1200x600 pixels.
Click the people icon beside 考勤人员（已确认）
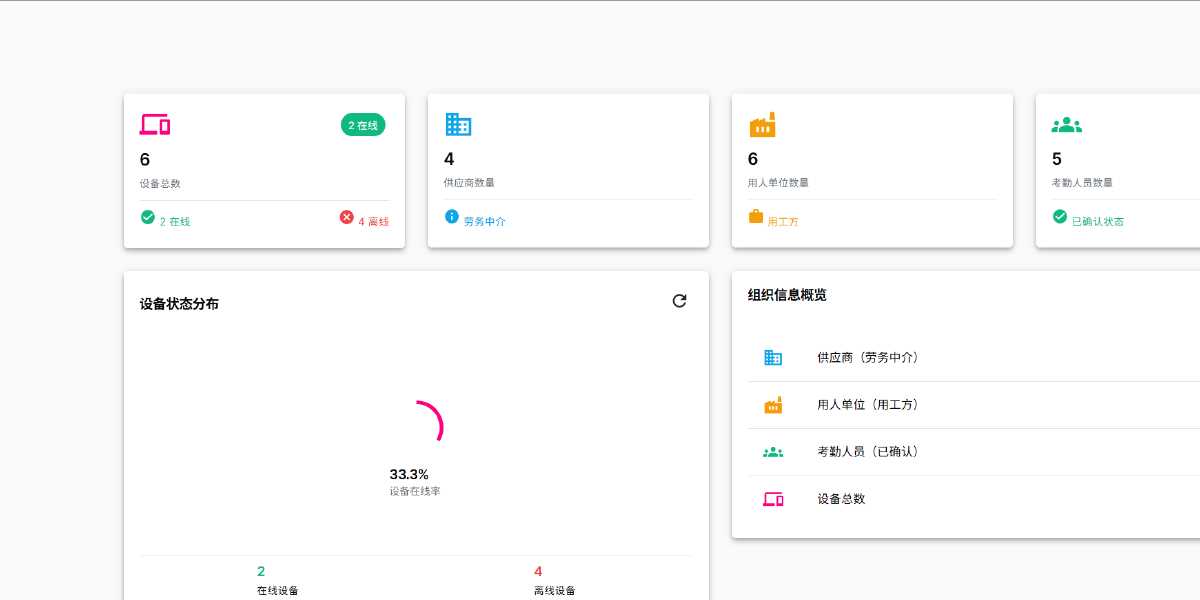(x=772, y=451)
